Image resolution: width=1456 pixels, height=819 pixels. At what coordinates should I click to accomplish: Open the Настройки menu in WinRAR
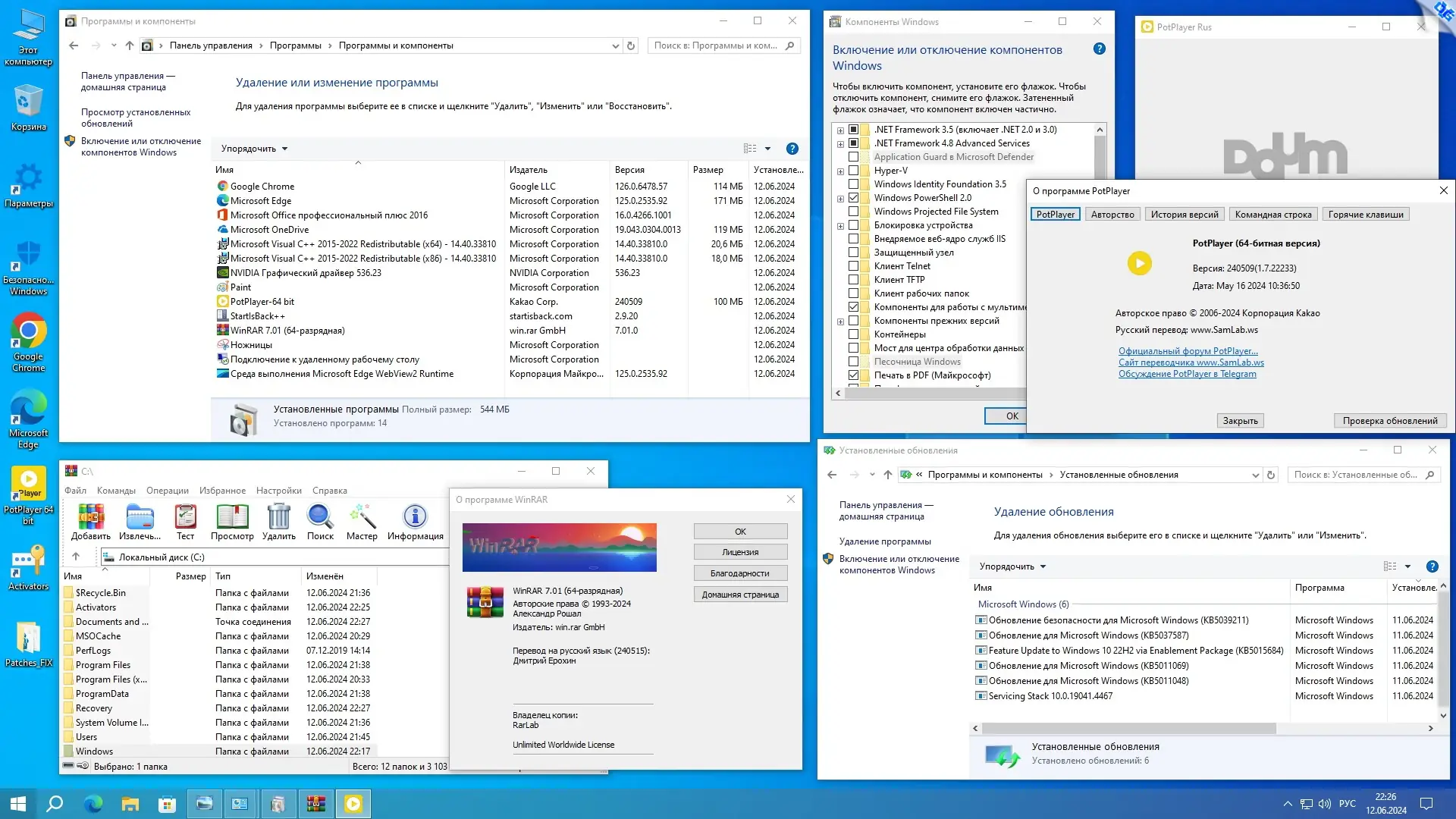pos(278,491)
